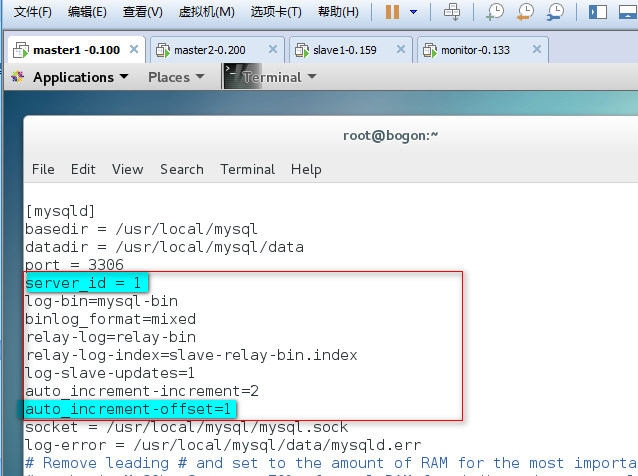The width and height of the screenshot is (638, 476).
Task: Click the datadir = /usr/local/mysql/data line
Action: (x=164, y=247)
